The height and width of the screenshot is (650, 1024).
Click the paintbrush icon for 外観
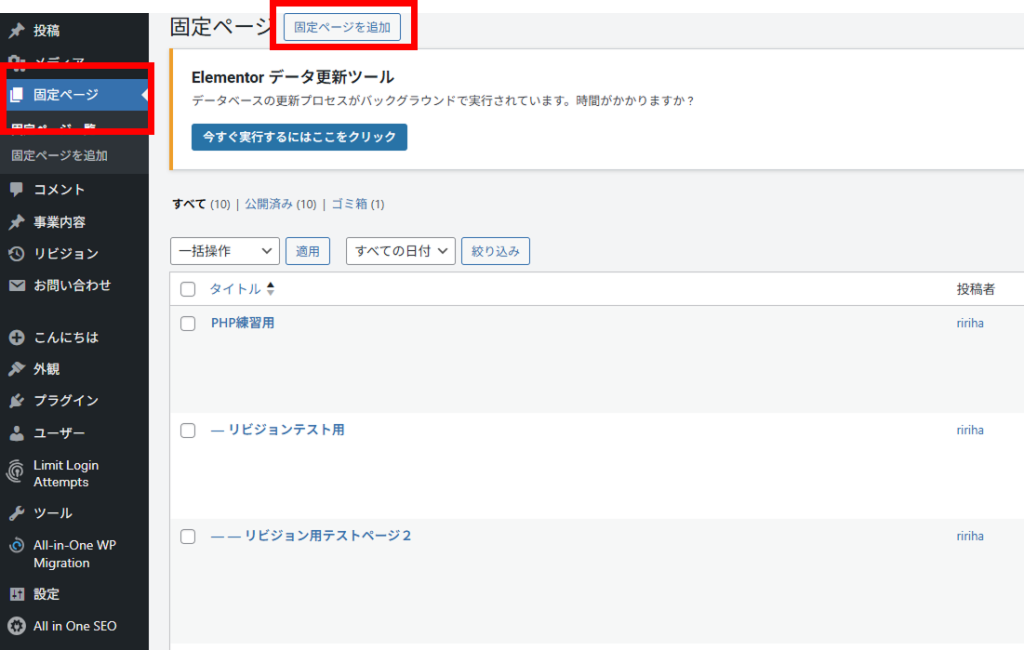[16, 369]
